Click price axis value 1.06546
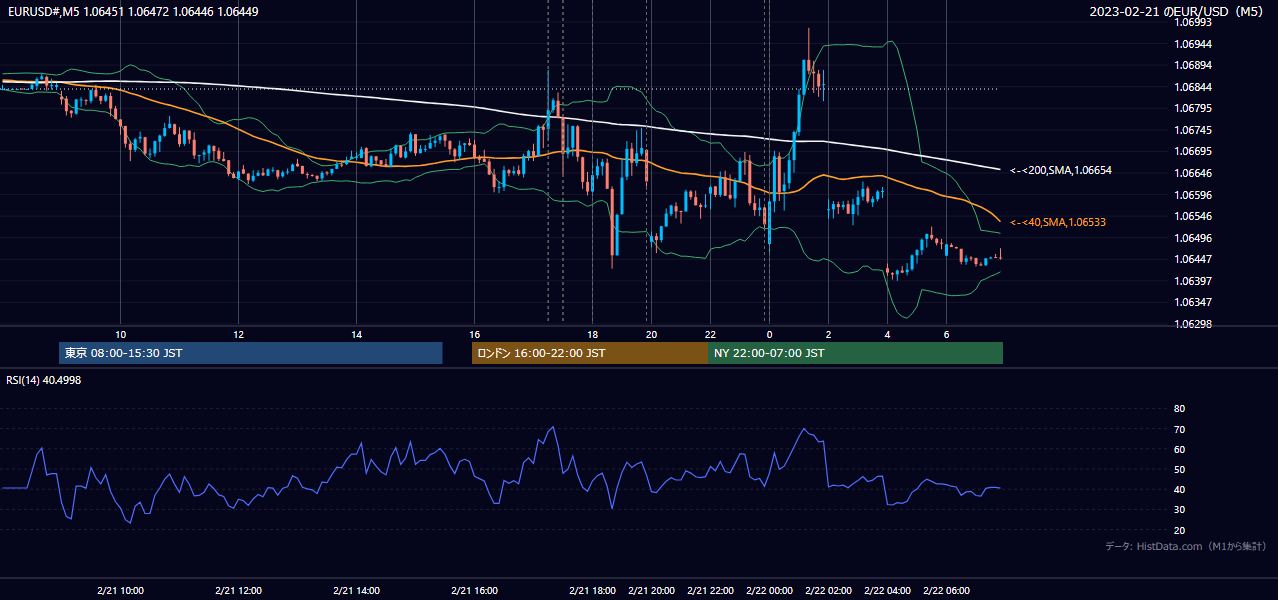 [x=1193, y=217]
